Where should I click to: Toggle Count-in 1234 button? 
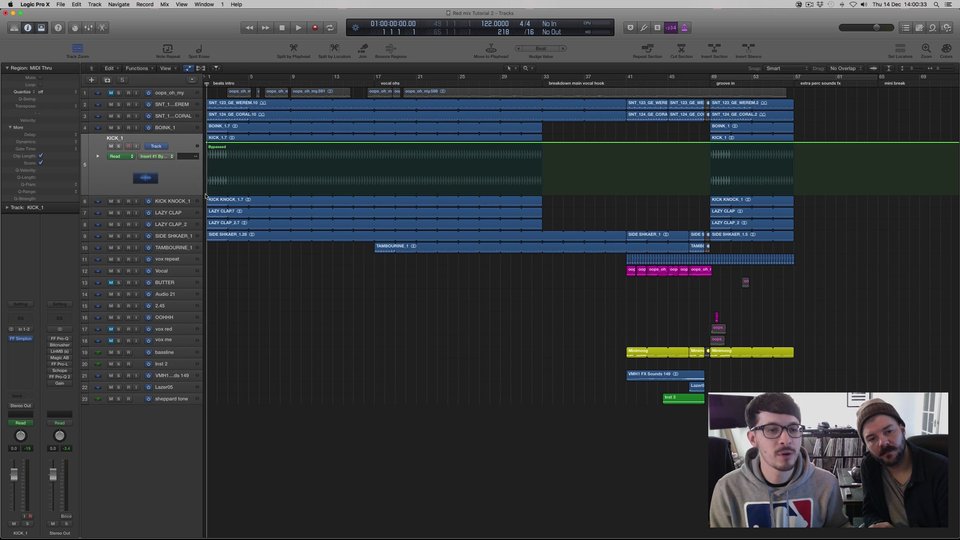pyautogui.click(x=671, y=28)
